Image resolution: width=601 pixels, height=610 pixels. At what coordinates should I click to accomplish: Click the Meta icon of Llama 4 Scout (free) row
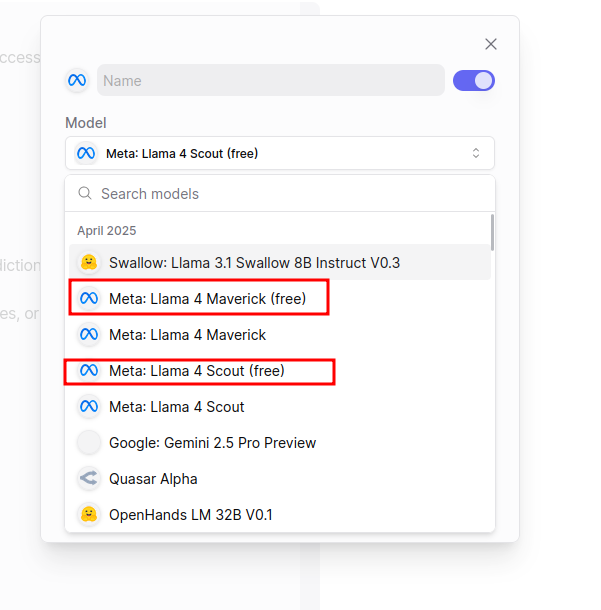coord(89,370)
